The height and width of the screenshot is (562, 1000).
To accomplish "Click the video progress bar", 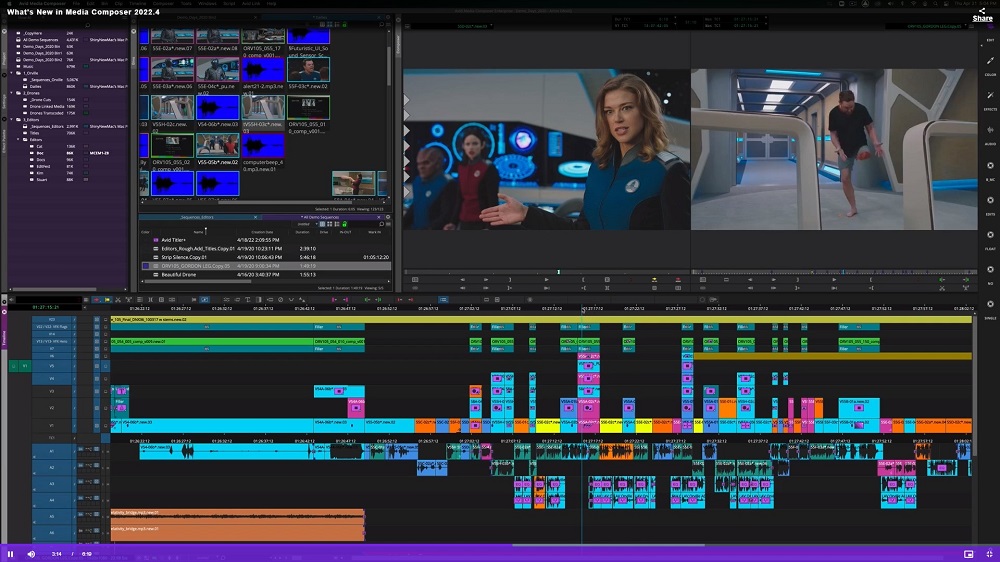I will 500,545.
